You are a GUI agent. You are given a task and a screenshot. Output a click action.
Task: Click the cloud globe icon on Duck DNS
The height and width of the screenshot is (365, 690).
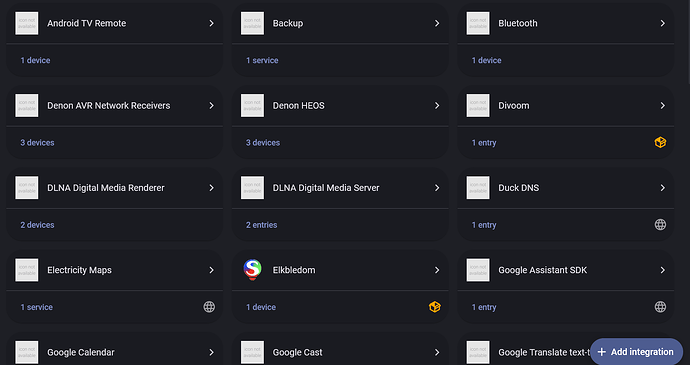(x=660, y=225)
